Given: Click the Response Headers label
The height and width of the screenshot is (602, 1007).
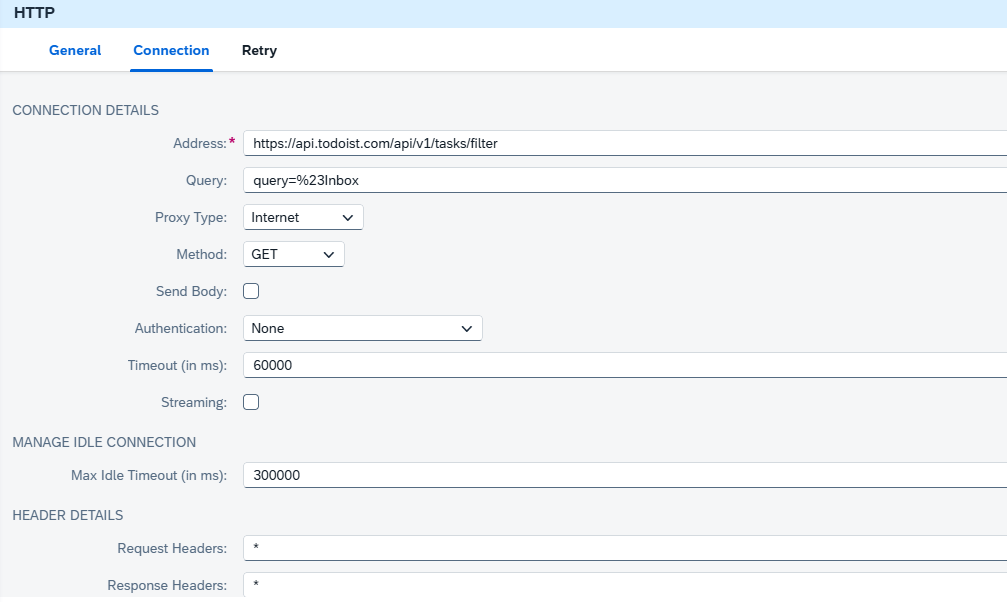Looking at the screenshot, I should coord(167,585).
